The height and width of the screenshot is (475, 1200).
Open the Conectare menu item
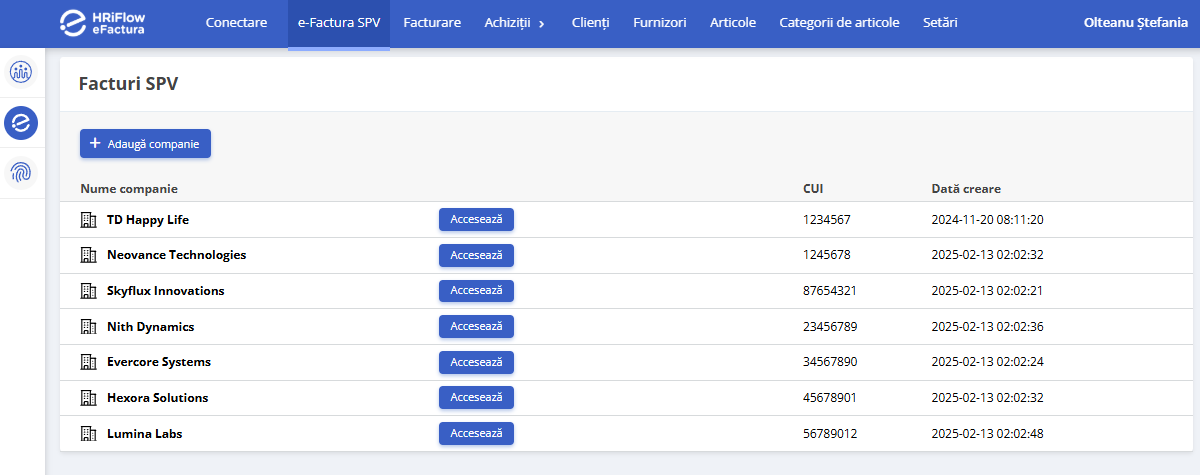pos(236,23)
